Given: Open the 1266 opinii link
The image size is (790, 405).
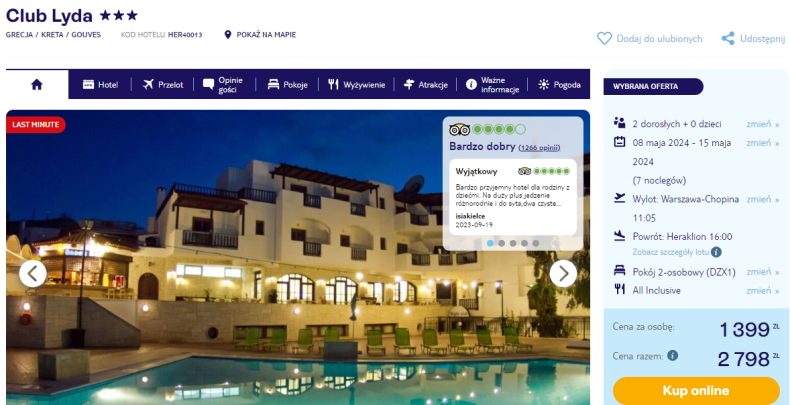Looking at the screenshot, I should coord(539,148).
